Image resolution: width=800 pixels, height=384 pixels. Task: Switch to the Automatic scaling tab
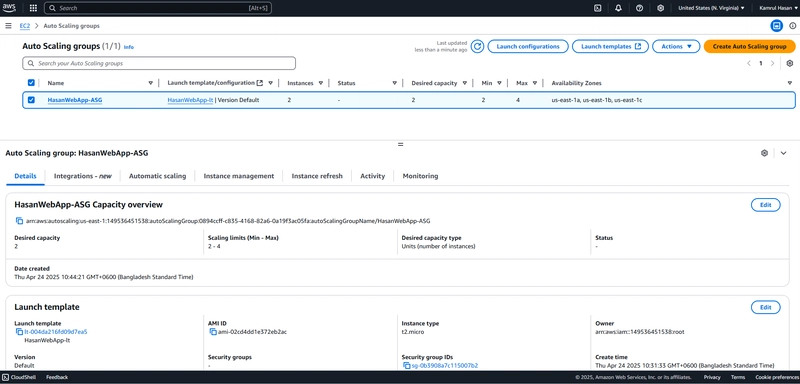coord(157,176)
